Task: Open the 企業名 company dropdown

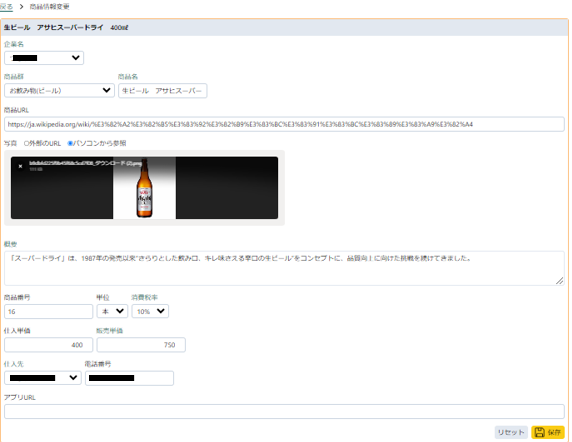Action: pos(44,58)
